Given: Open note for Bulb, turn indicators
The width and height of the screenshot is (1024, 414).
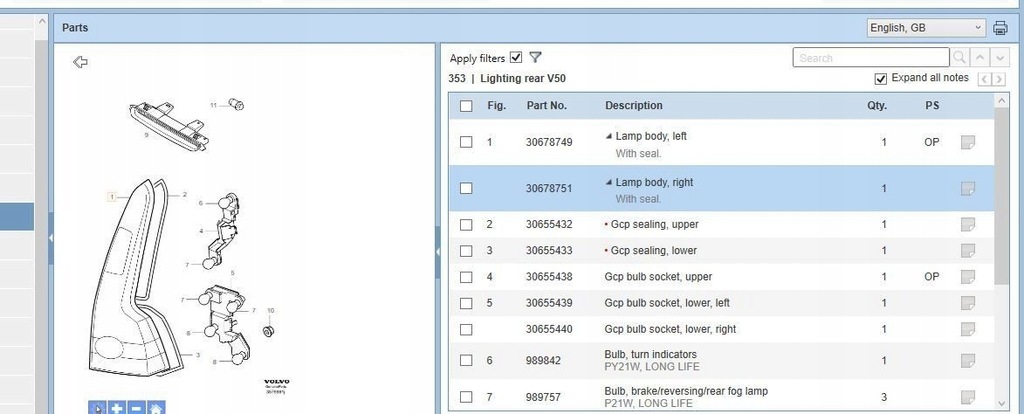Looking at the screenshot, I should click(968, 360).
